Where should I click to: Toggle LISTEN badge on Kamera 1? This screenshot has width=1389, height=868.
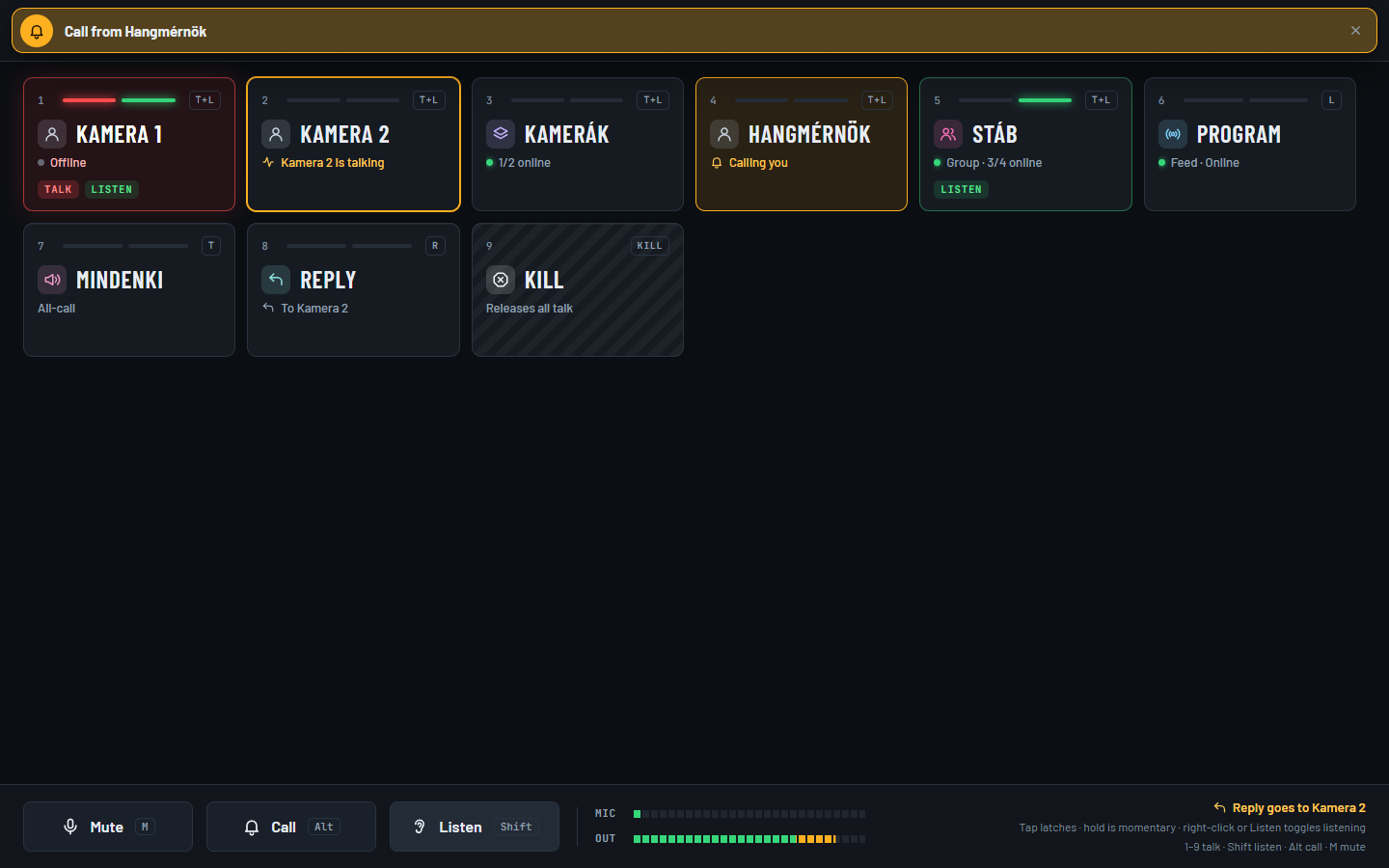tap(112, 189)
